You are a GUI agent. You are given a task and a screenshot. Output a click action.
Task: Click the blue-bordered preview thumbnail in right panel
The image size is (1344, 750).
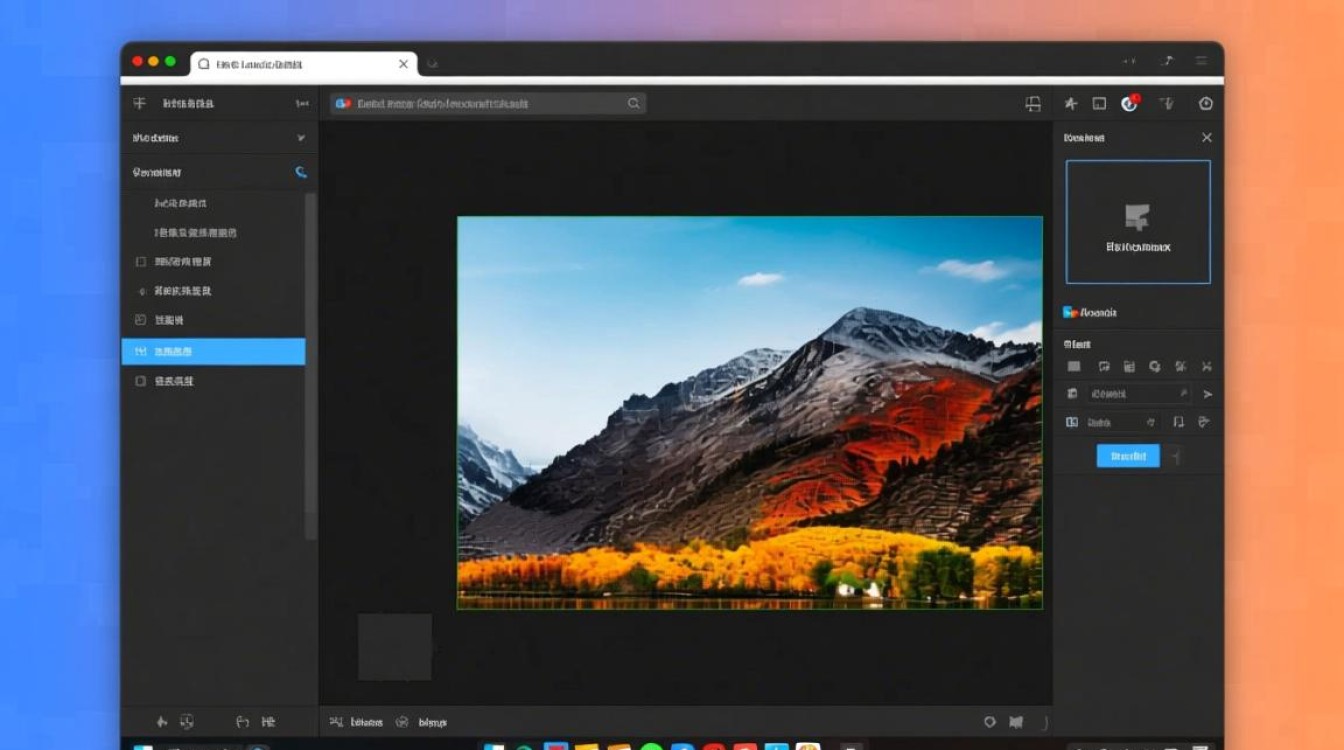[1138, 222]
